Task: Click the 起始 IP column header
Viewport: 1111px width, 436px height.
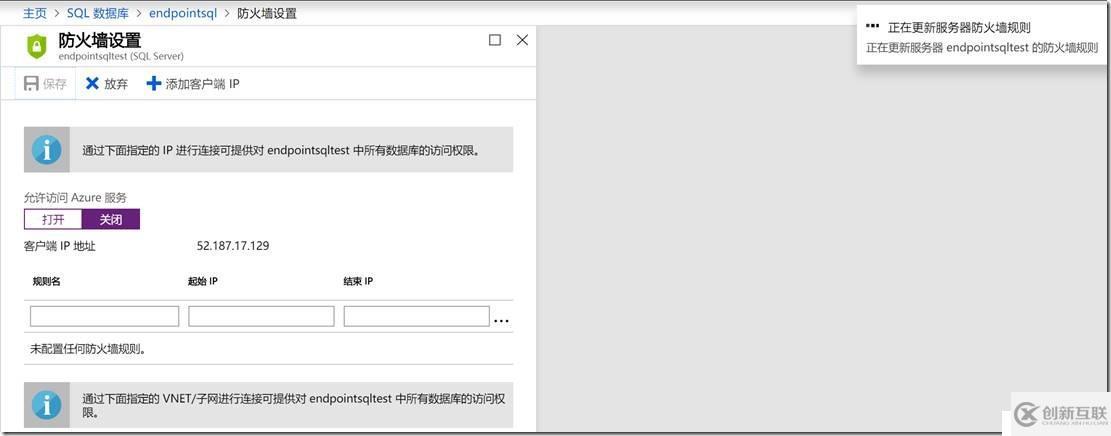Action: tap(203, 281)
